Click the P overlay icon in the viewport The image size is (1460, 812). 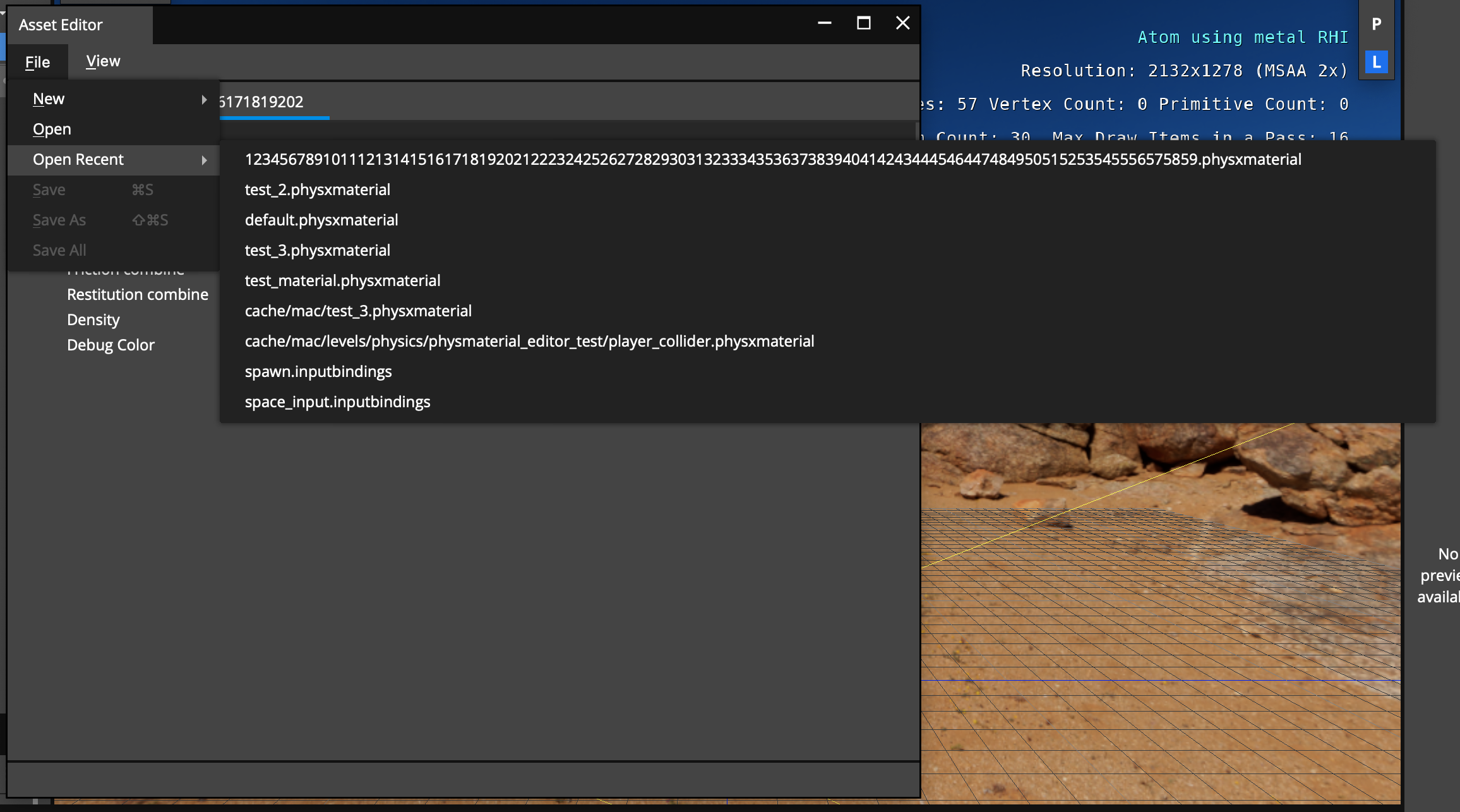(1376, 24)
